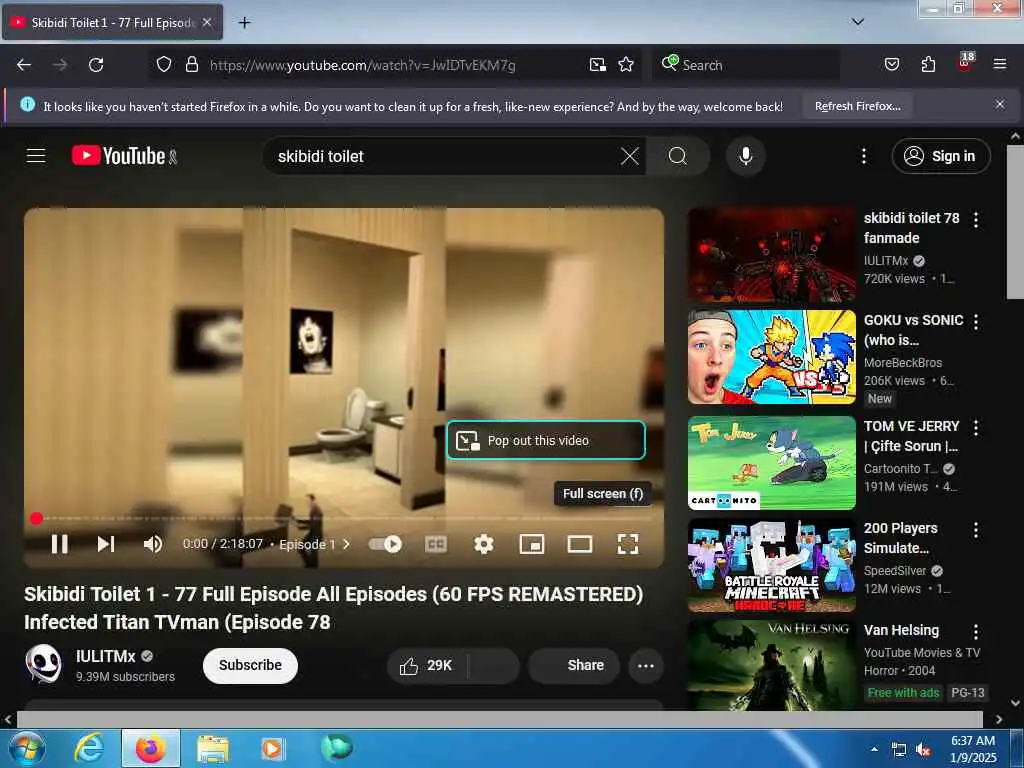The image size is (1024, 768).
Task: Dislike the video thumbs down
Action: click(494, 665)
